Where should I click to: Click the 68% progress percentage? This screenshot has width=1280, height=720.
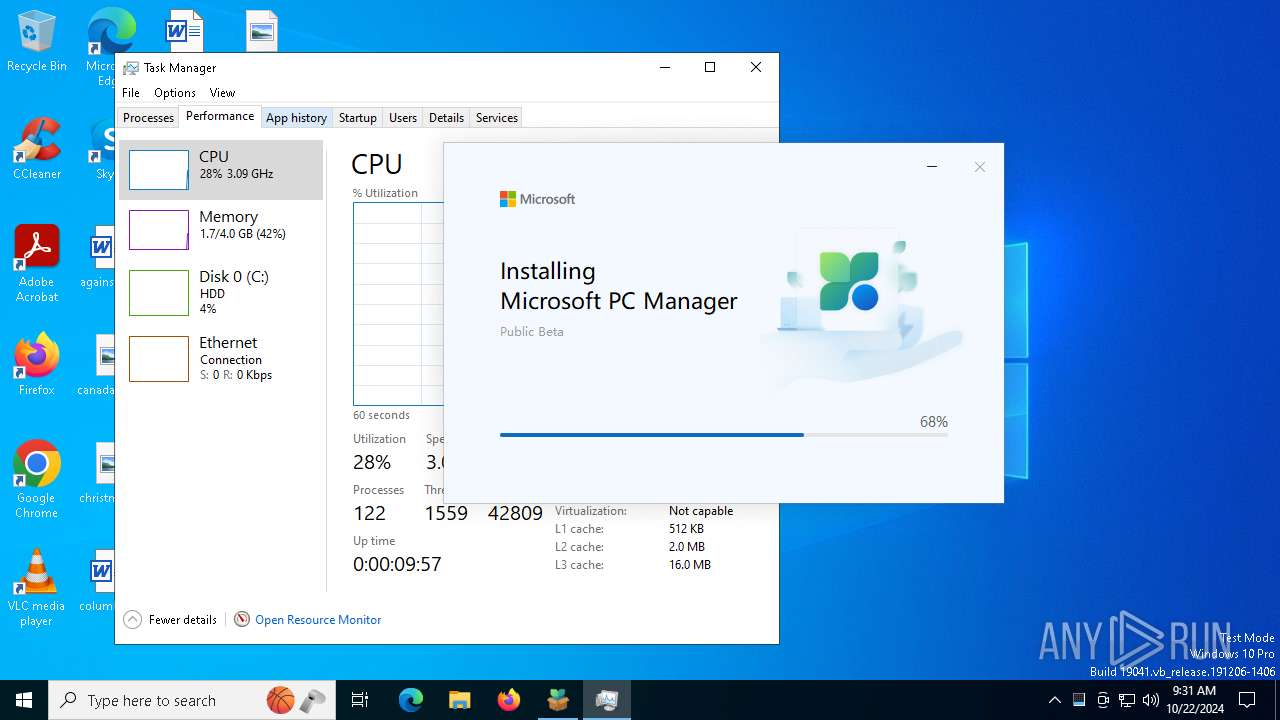934,422
